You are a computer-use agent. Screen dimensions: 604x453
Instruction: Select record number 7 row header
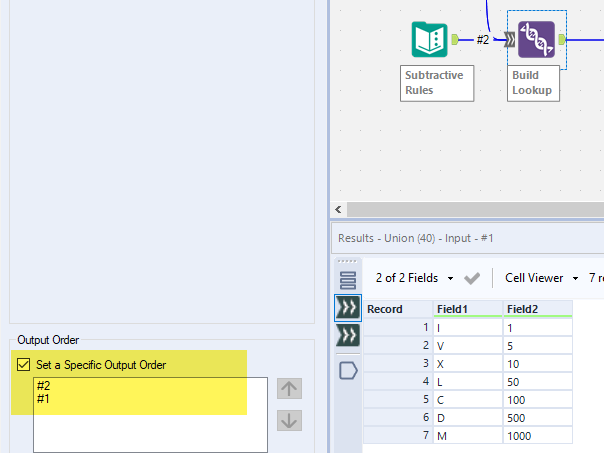click(398, 436)
